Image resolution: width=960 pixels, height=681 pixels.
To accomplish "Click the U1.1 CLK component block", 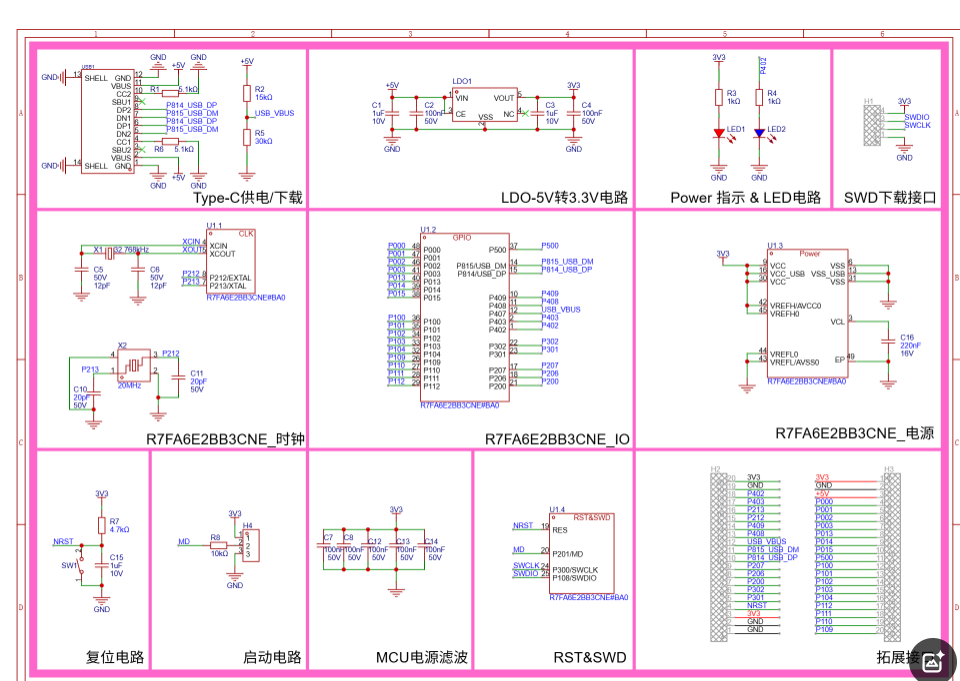I will point(231,261).
